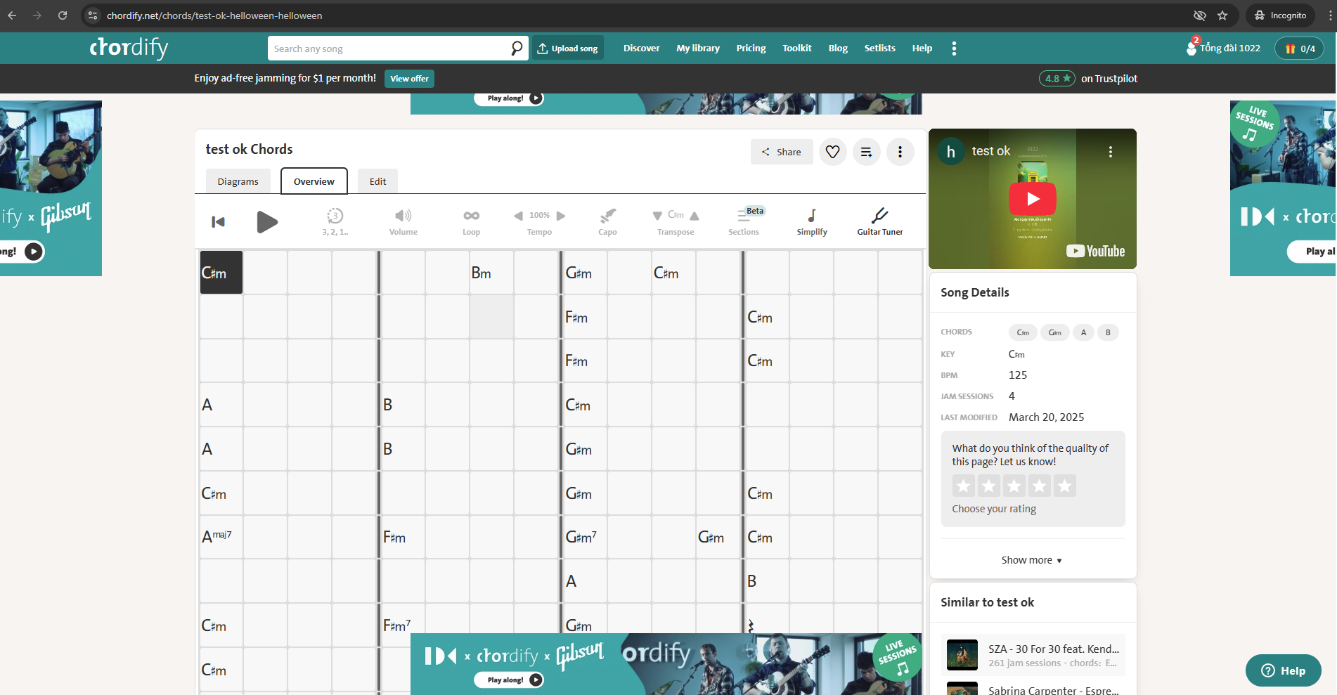Jump to the F♯m7 chord cell

[403, 625]
